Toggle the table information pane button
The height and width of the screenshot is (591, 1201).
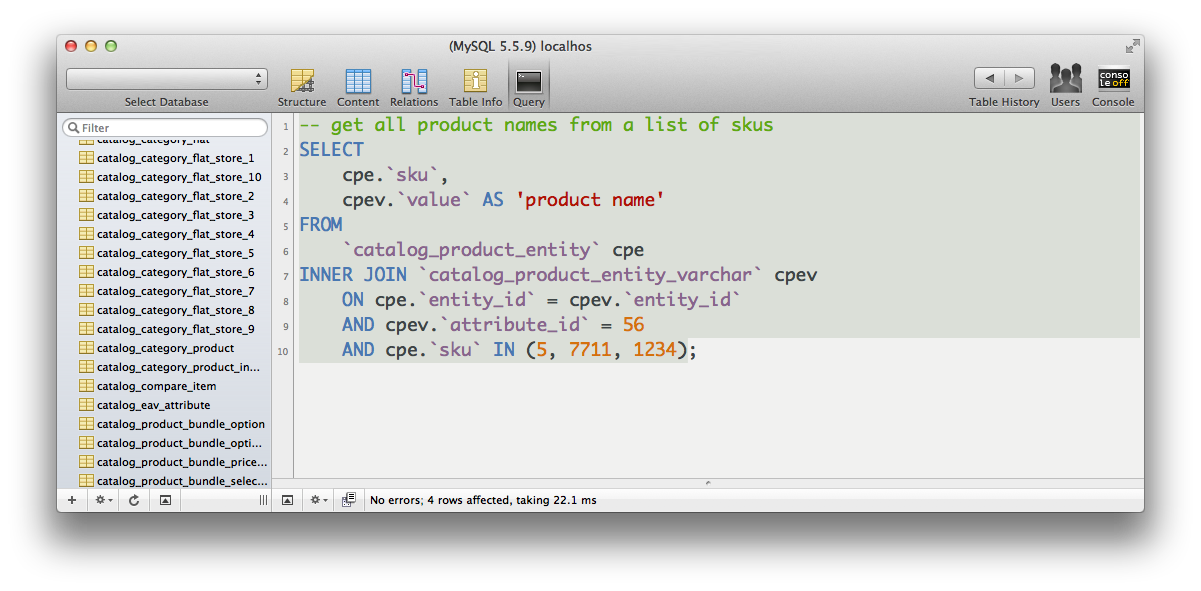(165, 500)
